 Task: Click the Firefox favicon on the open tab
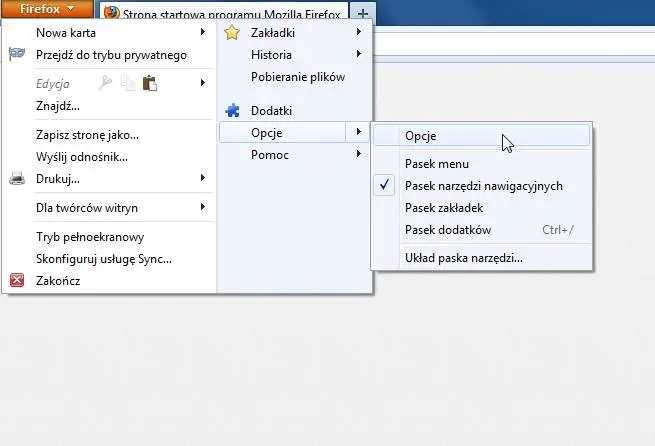[111, 13]
